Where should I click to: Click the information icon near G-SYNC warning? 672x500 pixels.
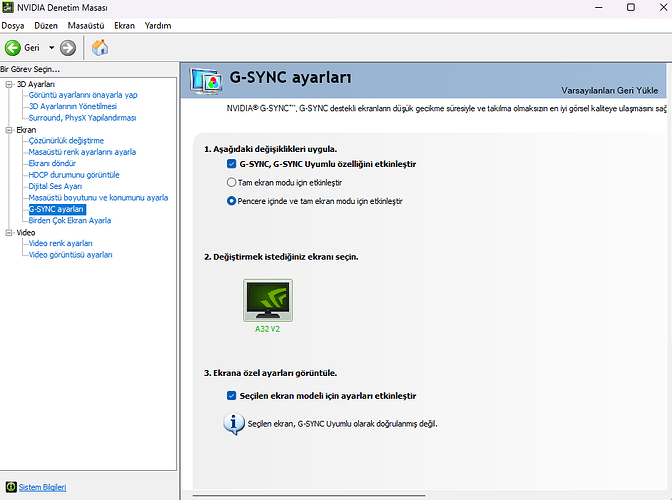(232, 424)
